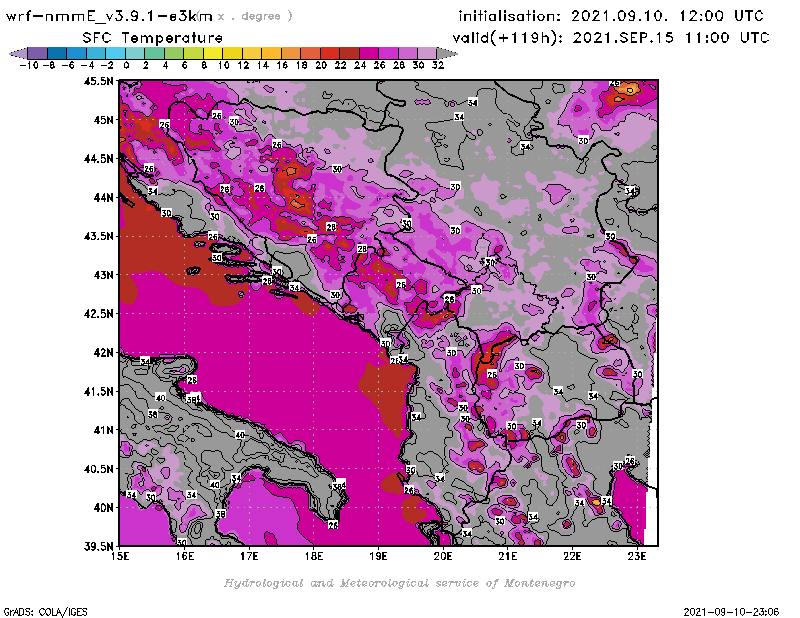Click the colorbar segment between -4 and -2

[x=96, y=53]
